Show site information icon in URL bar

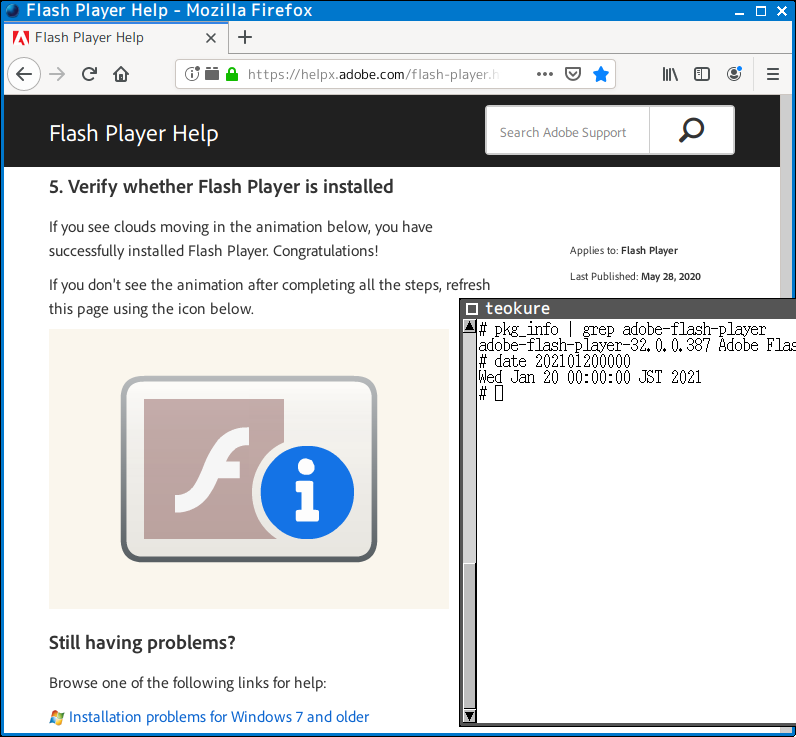tap(192, 74)
